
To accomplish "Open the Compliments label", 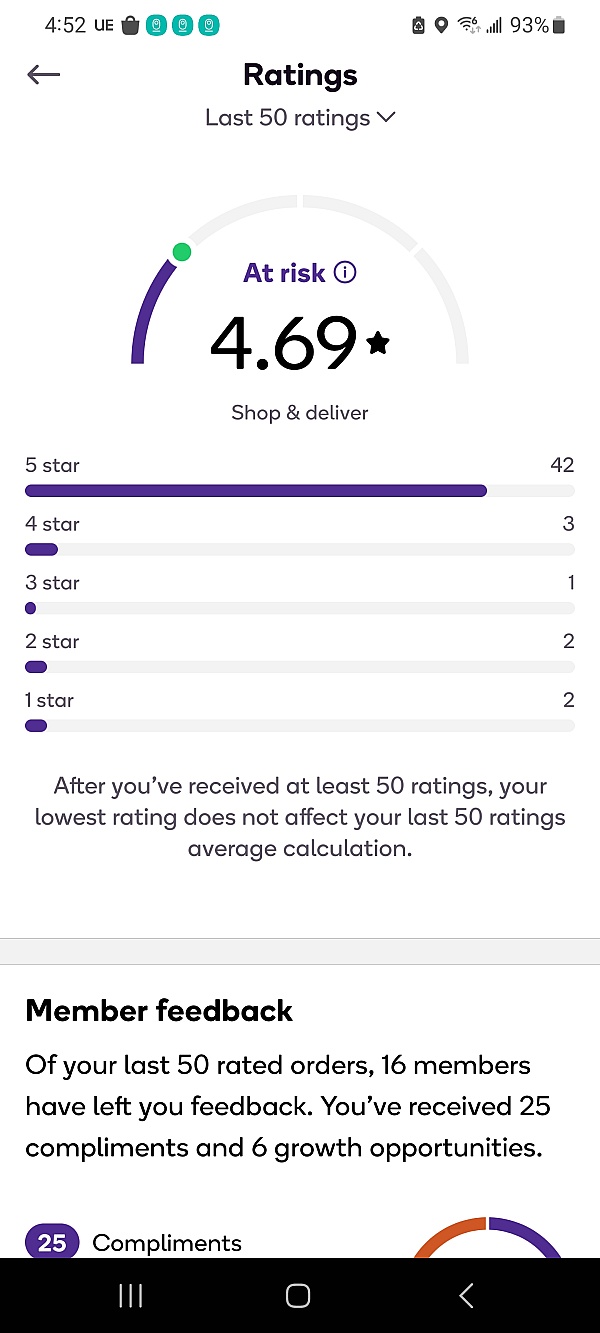I will (x=167, y=1243).
